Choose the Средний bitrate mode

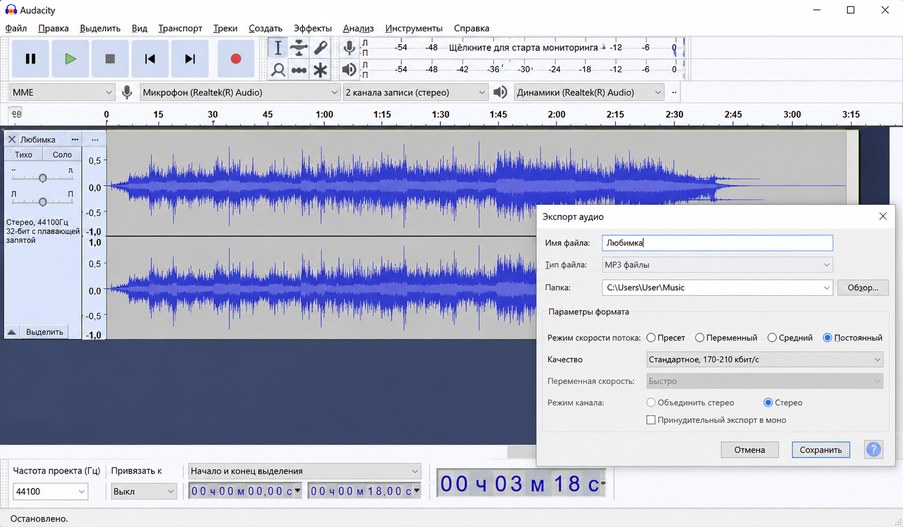(x=772, y=338)
